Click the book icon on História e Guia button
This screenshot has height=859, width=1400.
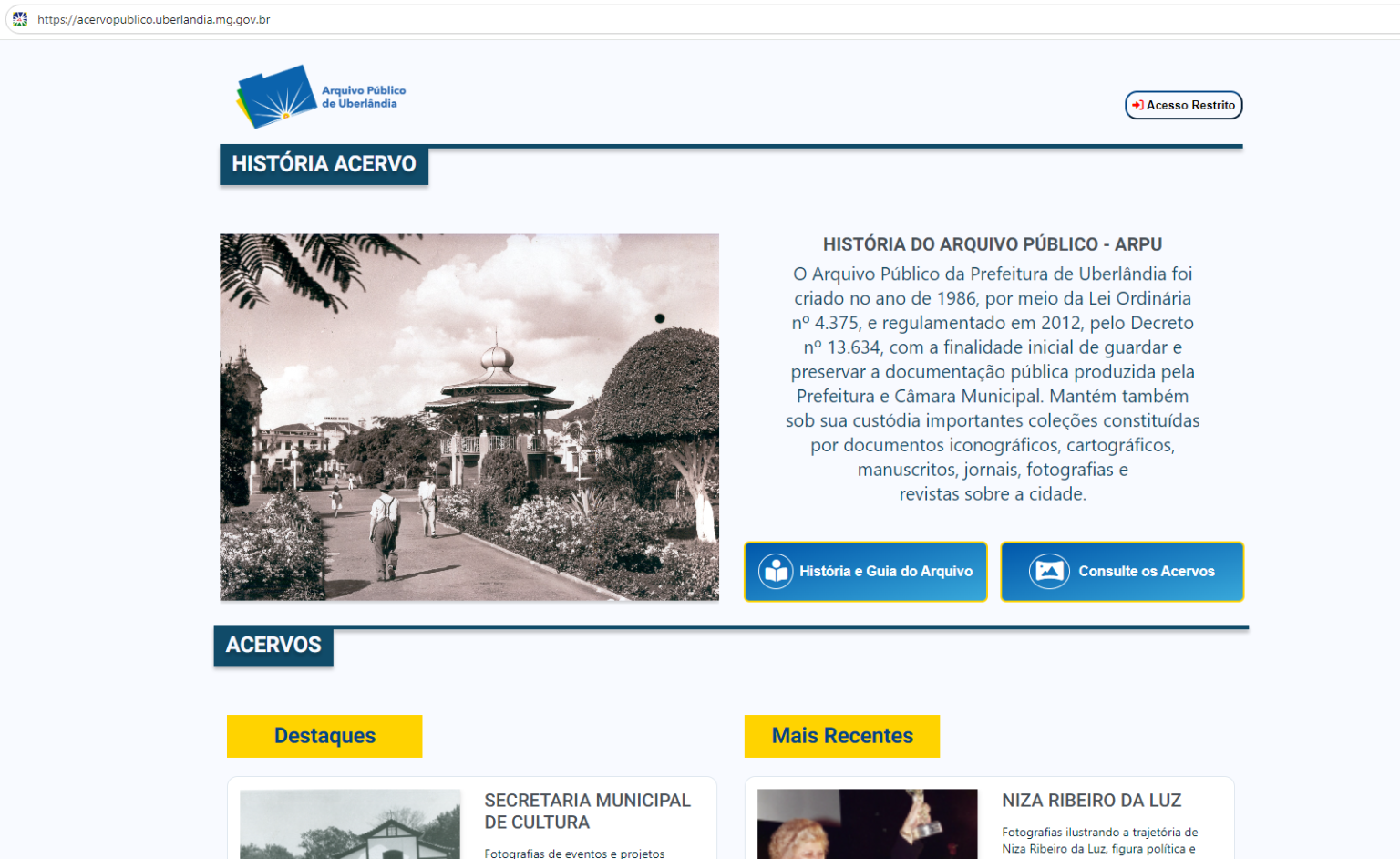click(x=776, y=572)
